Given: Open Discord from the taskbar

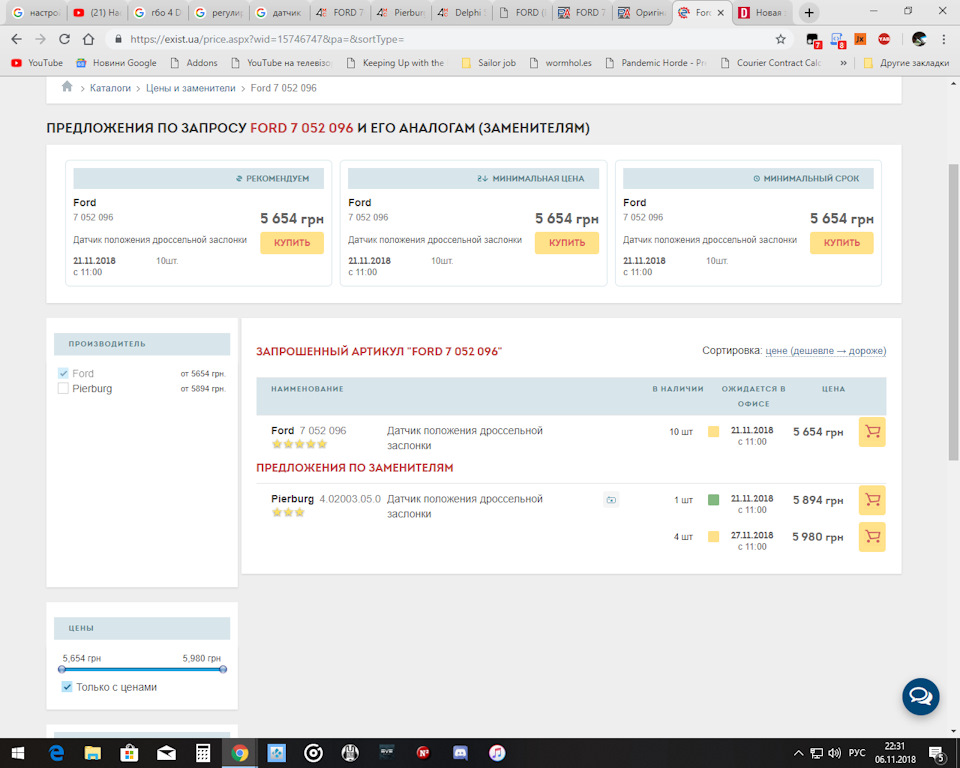Looking at the screenshot, I should pos(460,753).
